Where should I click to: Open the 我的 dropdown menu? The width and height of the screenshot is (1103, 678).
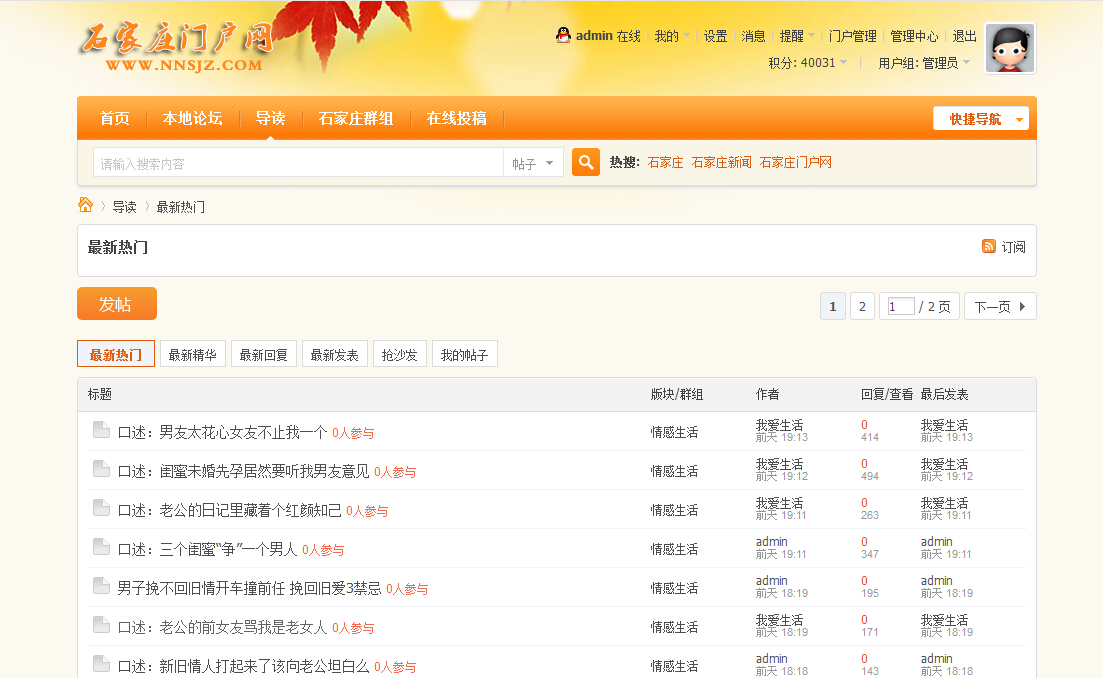point(665,35)
